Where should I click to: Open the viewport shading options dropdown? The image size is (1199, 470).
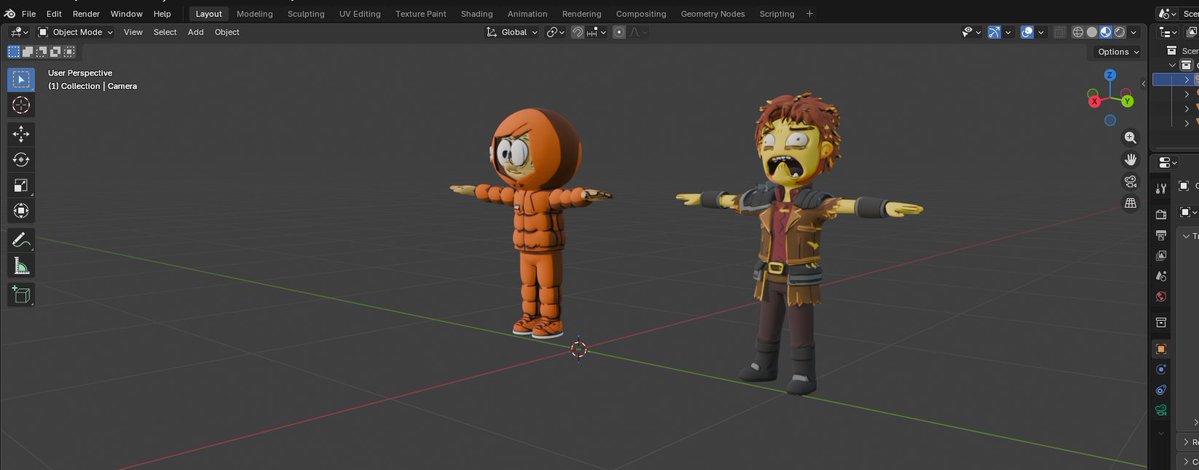[x=1133, y=32]
